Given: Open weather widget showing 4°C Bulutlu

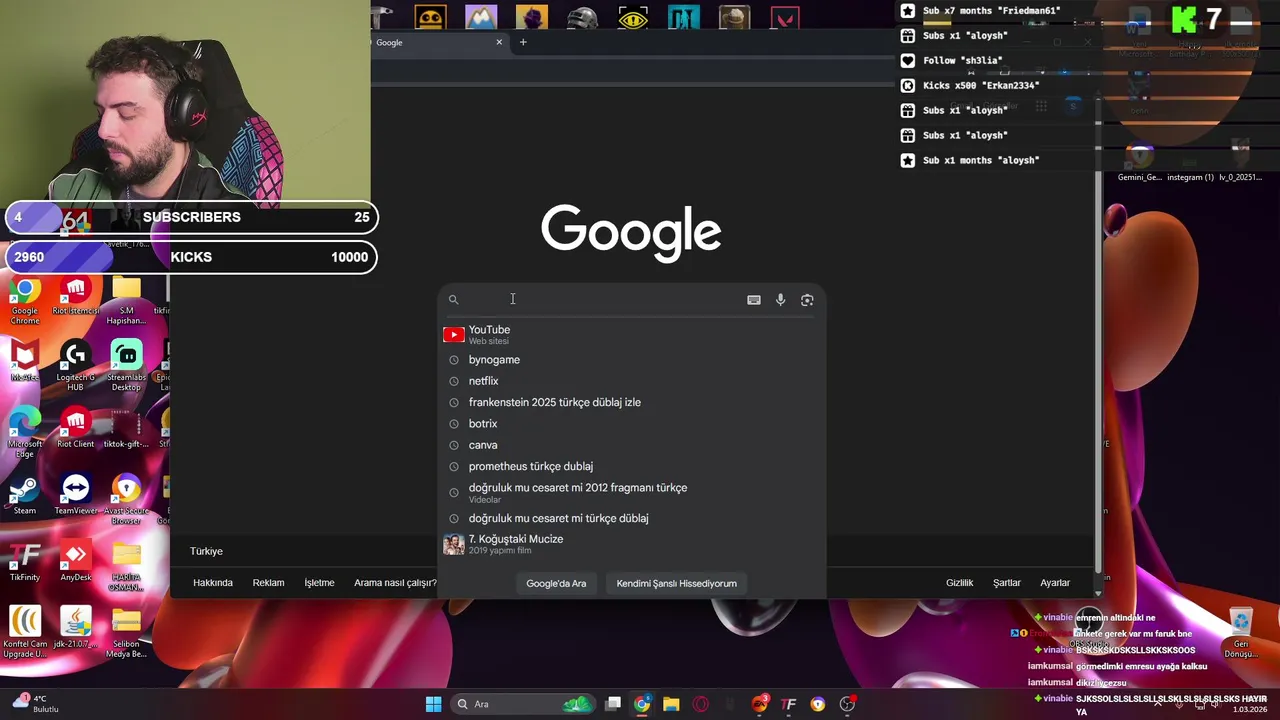Looking at the screenshot, I should click(x=35, y=704).
